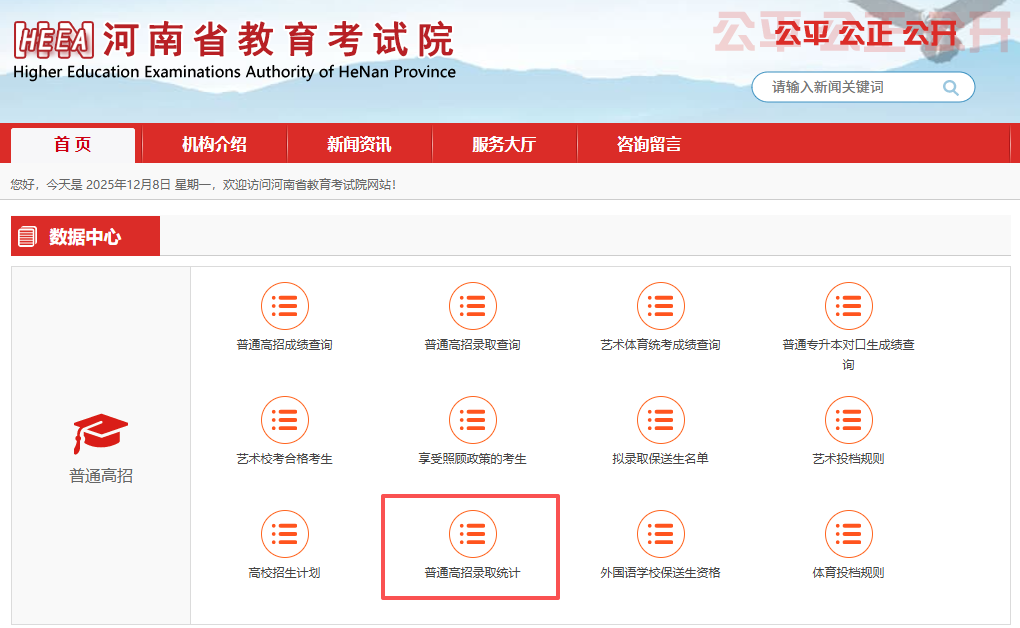Click the 享受照顾政策的考生 icon
1020x628 pixels.
pos(473,420)
